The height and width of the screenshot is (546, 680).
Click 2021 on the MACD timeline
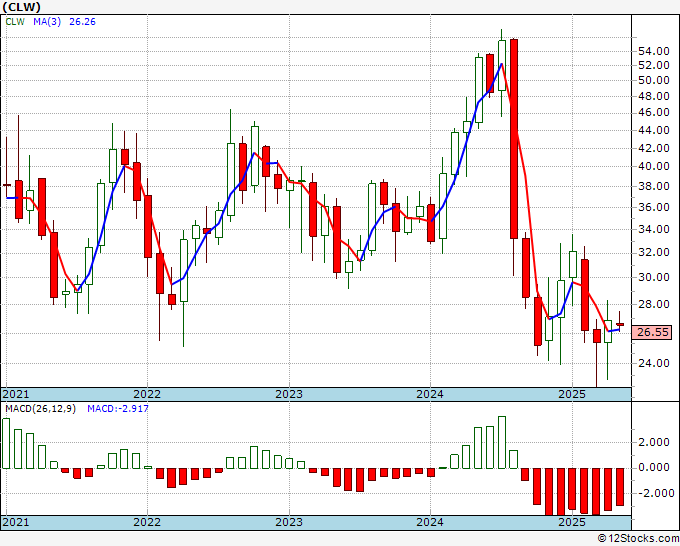(16, 522)
